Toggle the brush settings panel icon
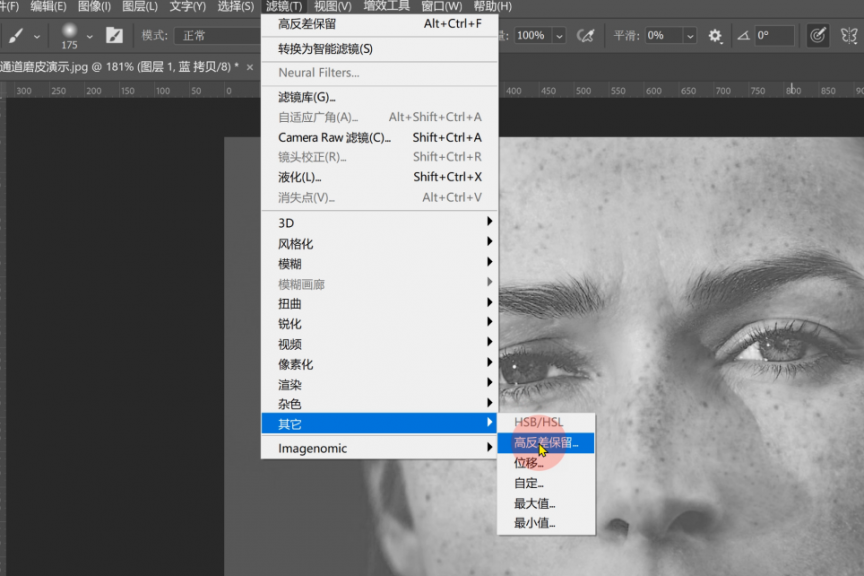Screen dimensions: 864x576 (x=115, y=35)
